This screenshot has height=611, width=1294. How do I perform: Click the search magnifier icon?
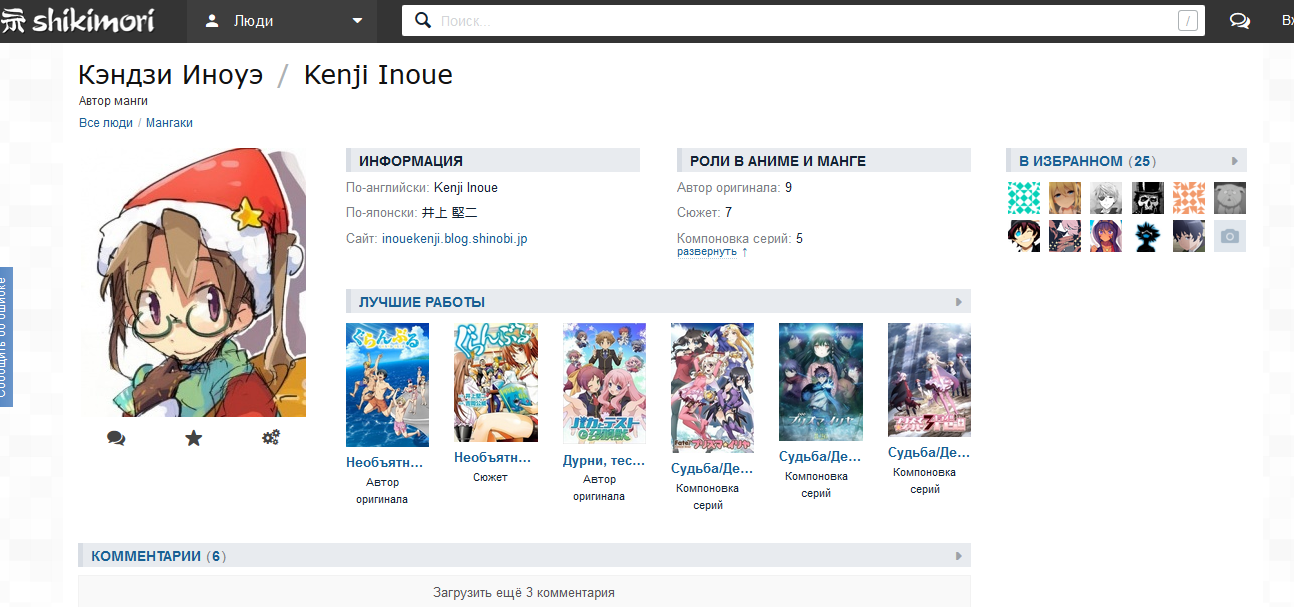(x=423, y=20)
